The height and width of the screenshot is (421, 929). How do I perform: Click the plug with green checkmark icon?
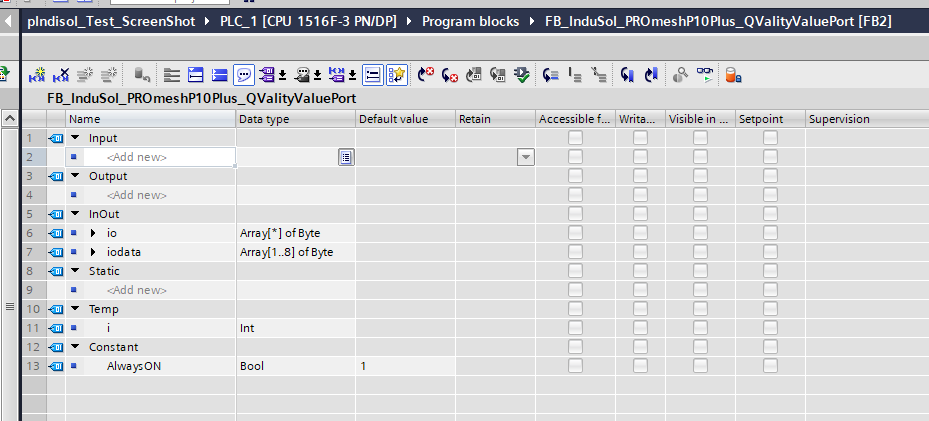click(x=522, y=75)
